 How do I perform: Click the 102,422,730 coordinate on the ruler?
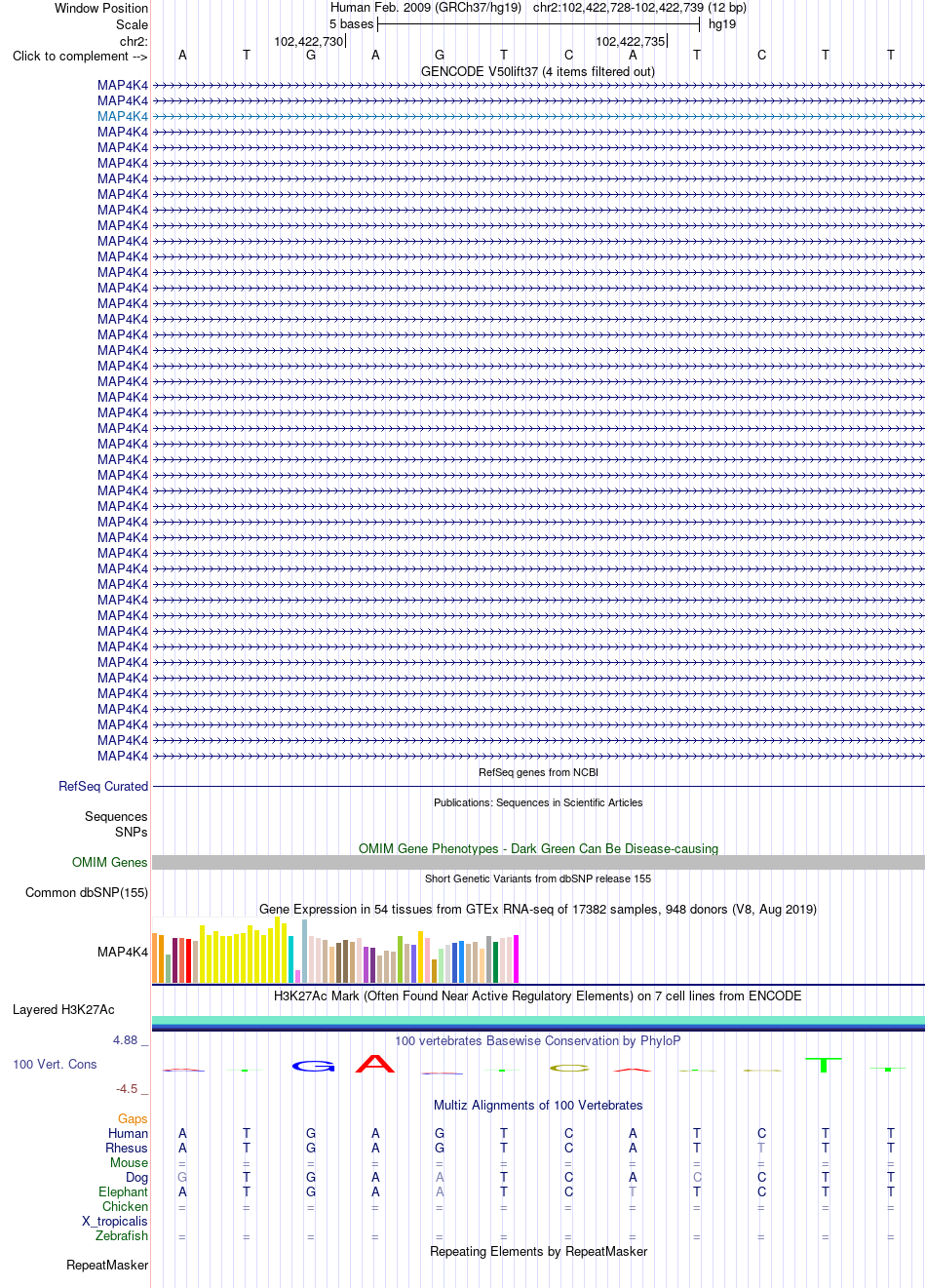tap(309, 41)
